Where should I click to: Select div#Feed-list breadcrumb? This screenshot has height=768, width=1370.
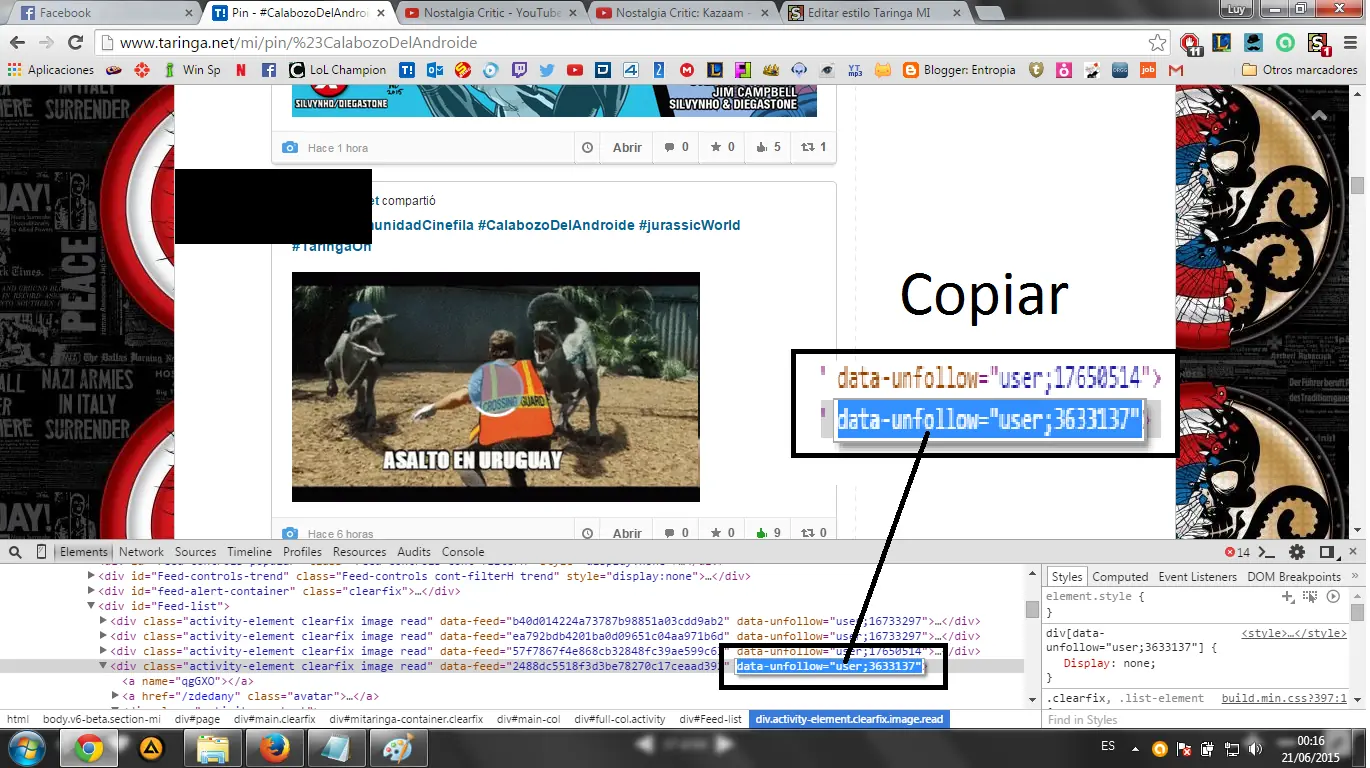click(x=710, y=719)
